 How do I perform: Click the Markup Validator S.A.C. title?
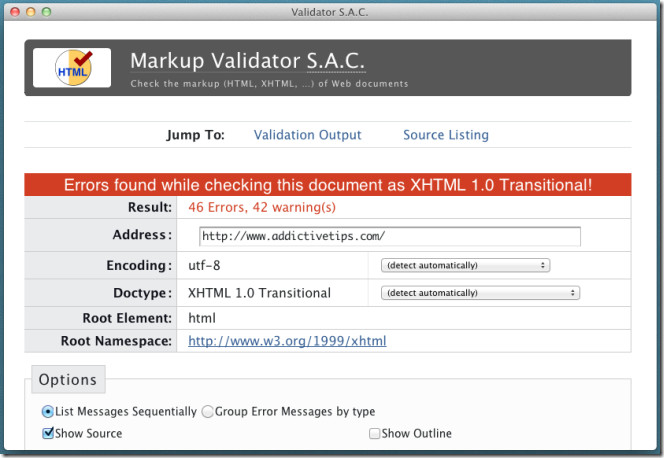point(247,61)
